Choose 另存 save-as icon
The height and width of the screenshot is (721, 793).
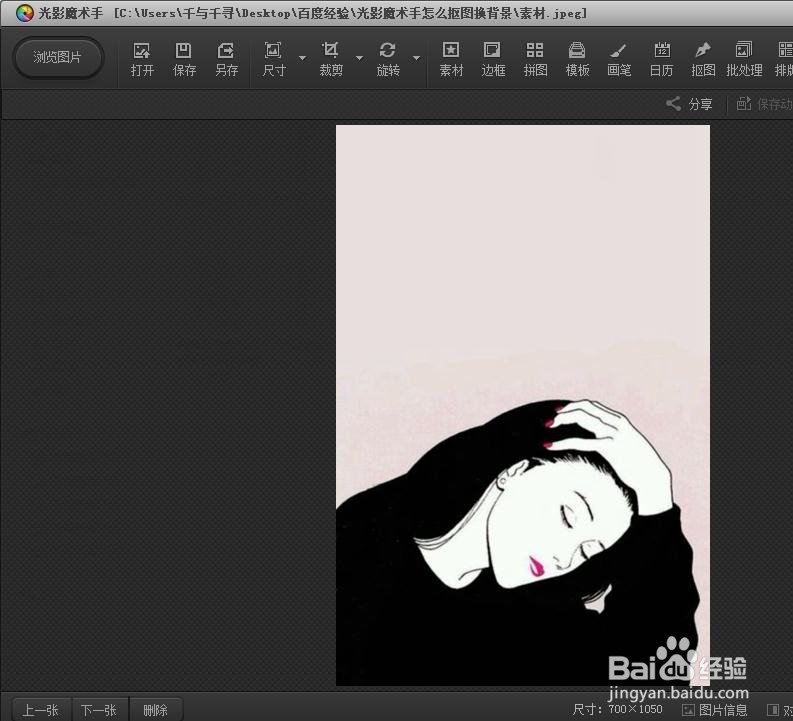226,59
